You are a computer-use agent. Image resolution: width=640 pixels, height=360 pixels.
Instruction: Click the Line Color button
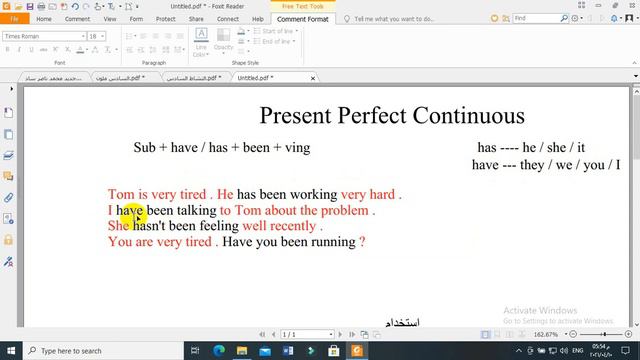(x=201, y=42)
